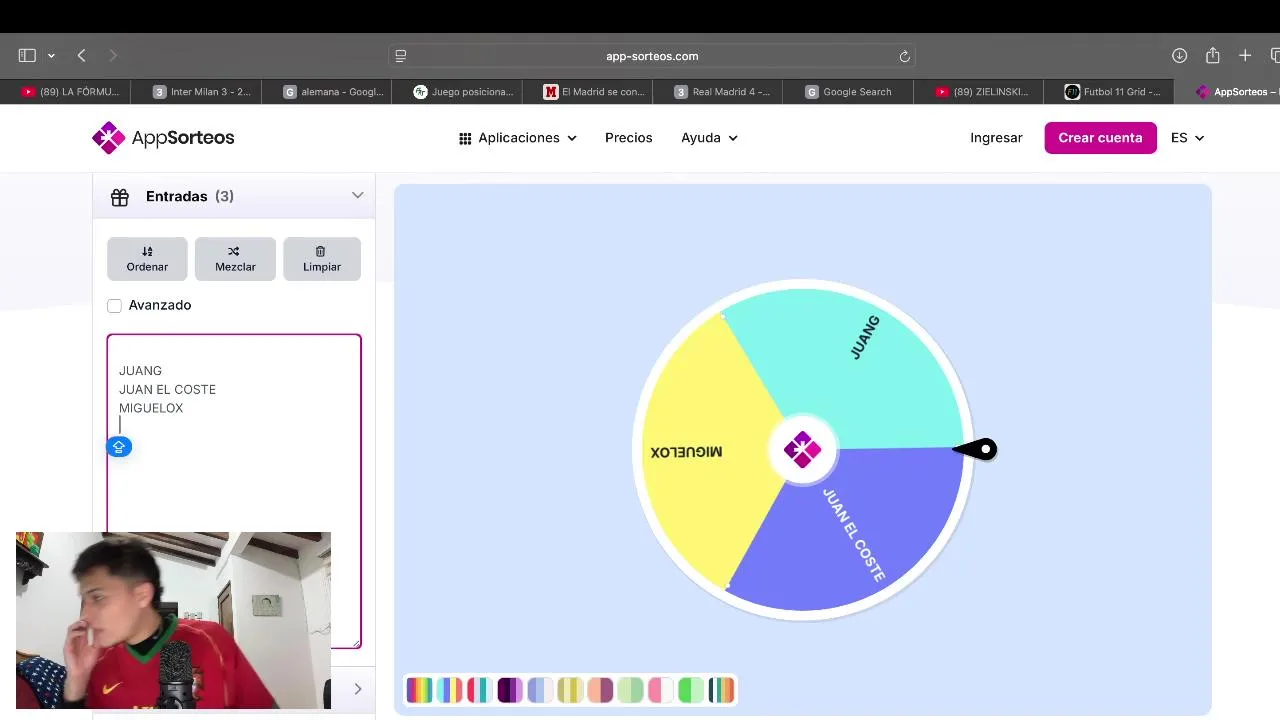Screen dimensions: 1280x720
Task: Click the yellow MIGUELOX wheel segment
Action: click(705, 450)
